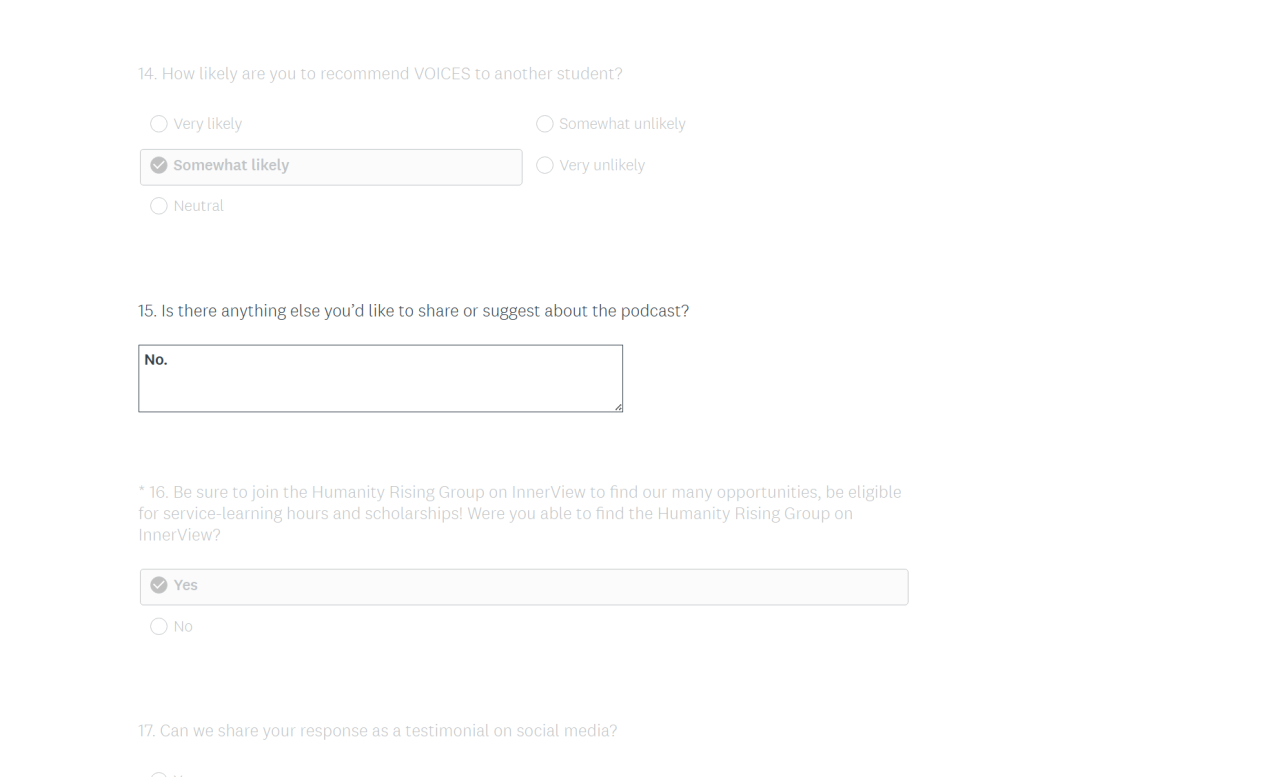Mark the Very unlikely radio circle
This screenshot has height=777, width=1280.
pos(545,166)
